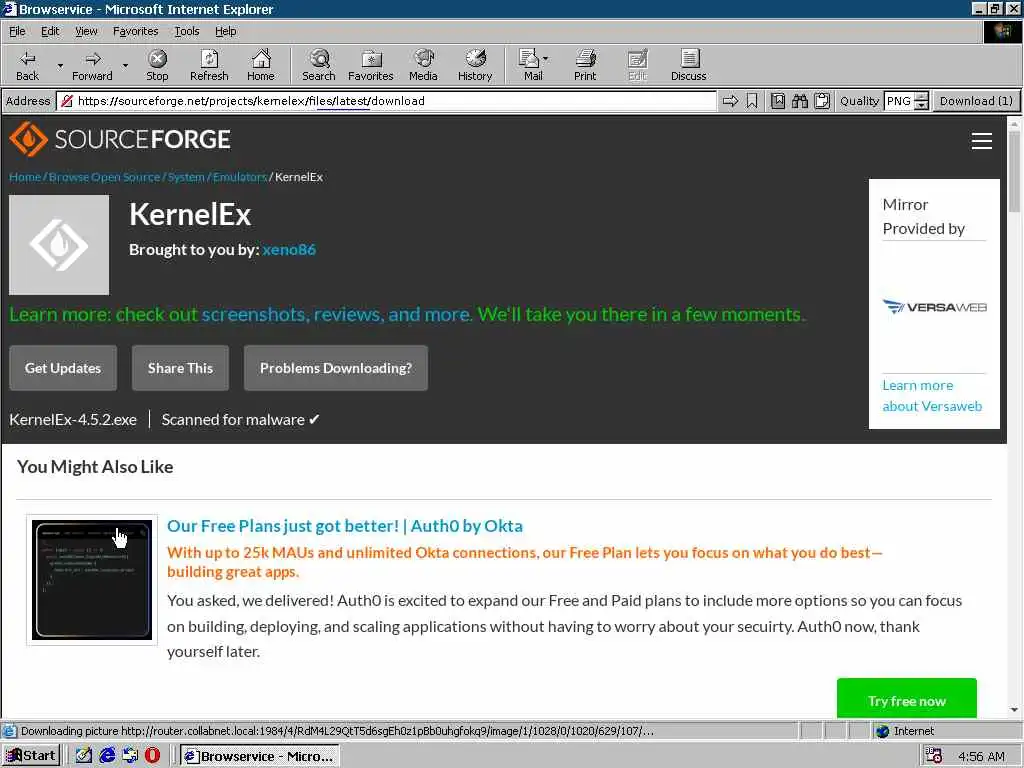Open the Edit menu
This screenshot has height=768, width=1024.
[x=50, y=31]
